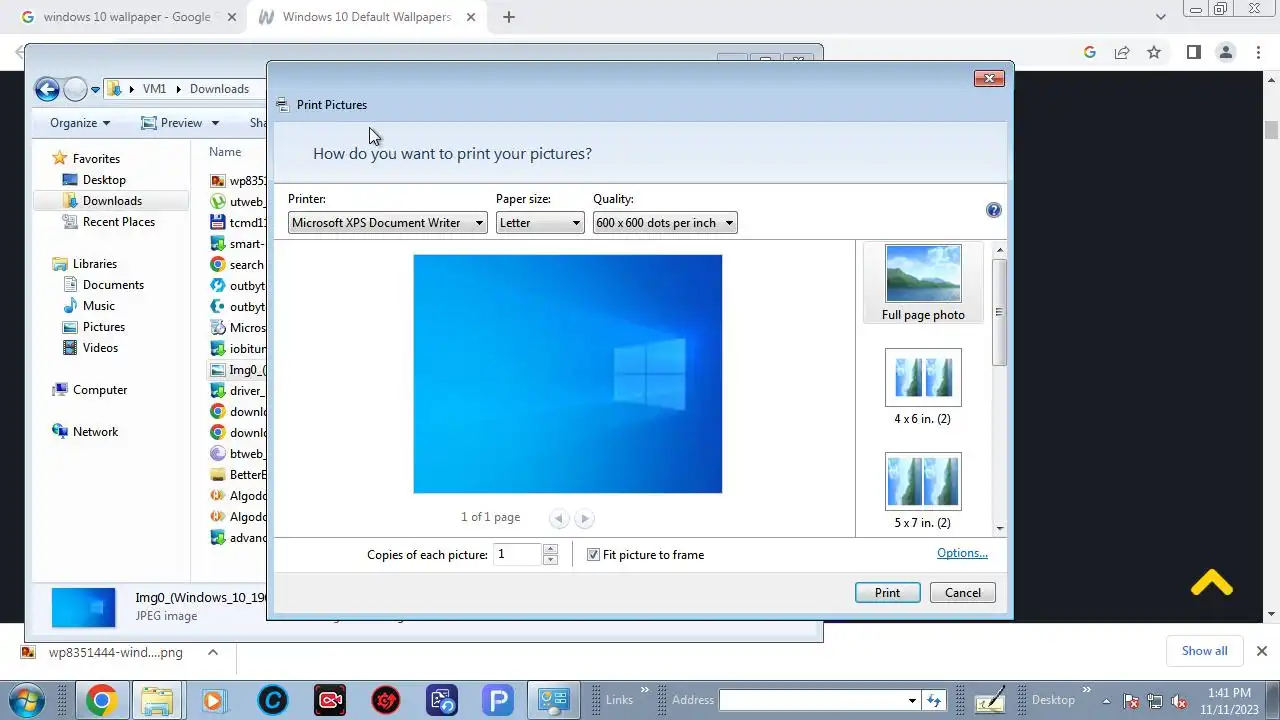Open Windows Explorer taskbar icon
This screenshot has height=720, width=1280.
pyautogui.click(x=157, y=700)
